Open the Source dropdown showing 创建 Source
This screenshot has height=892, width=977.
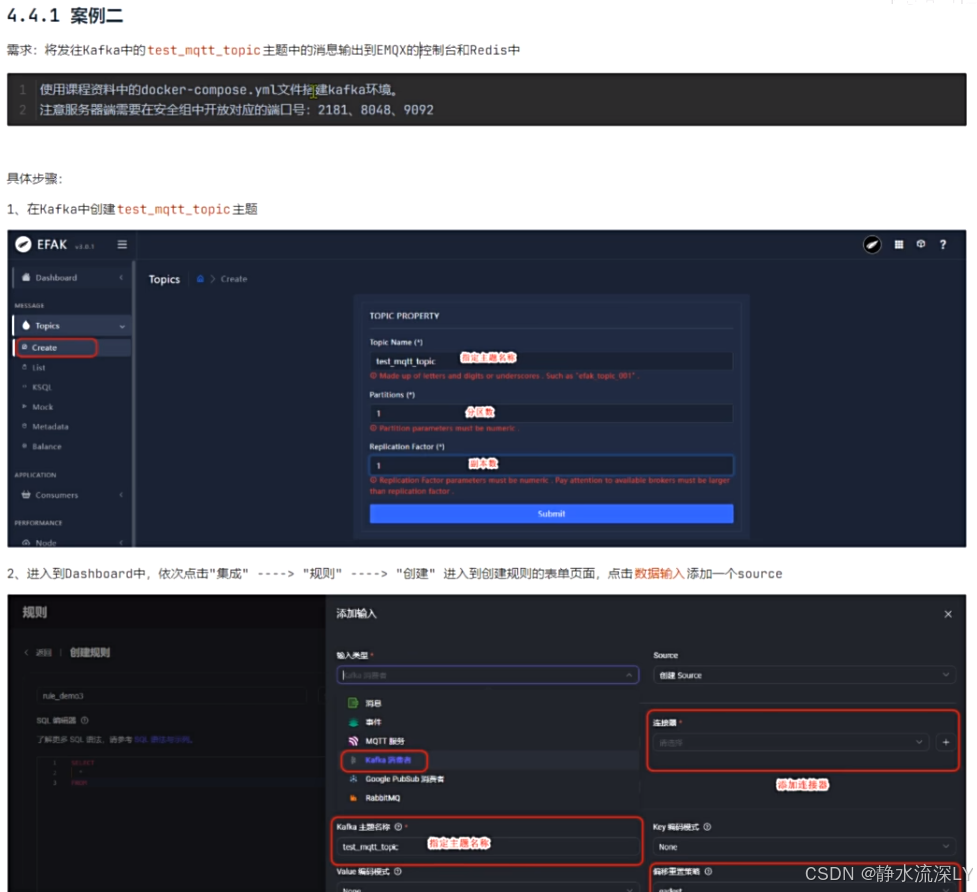(804, 675)
